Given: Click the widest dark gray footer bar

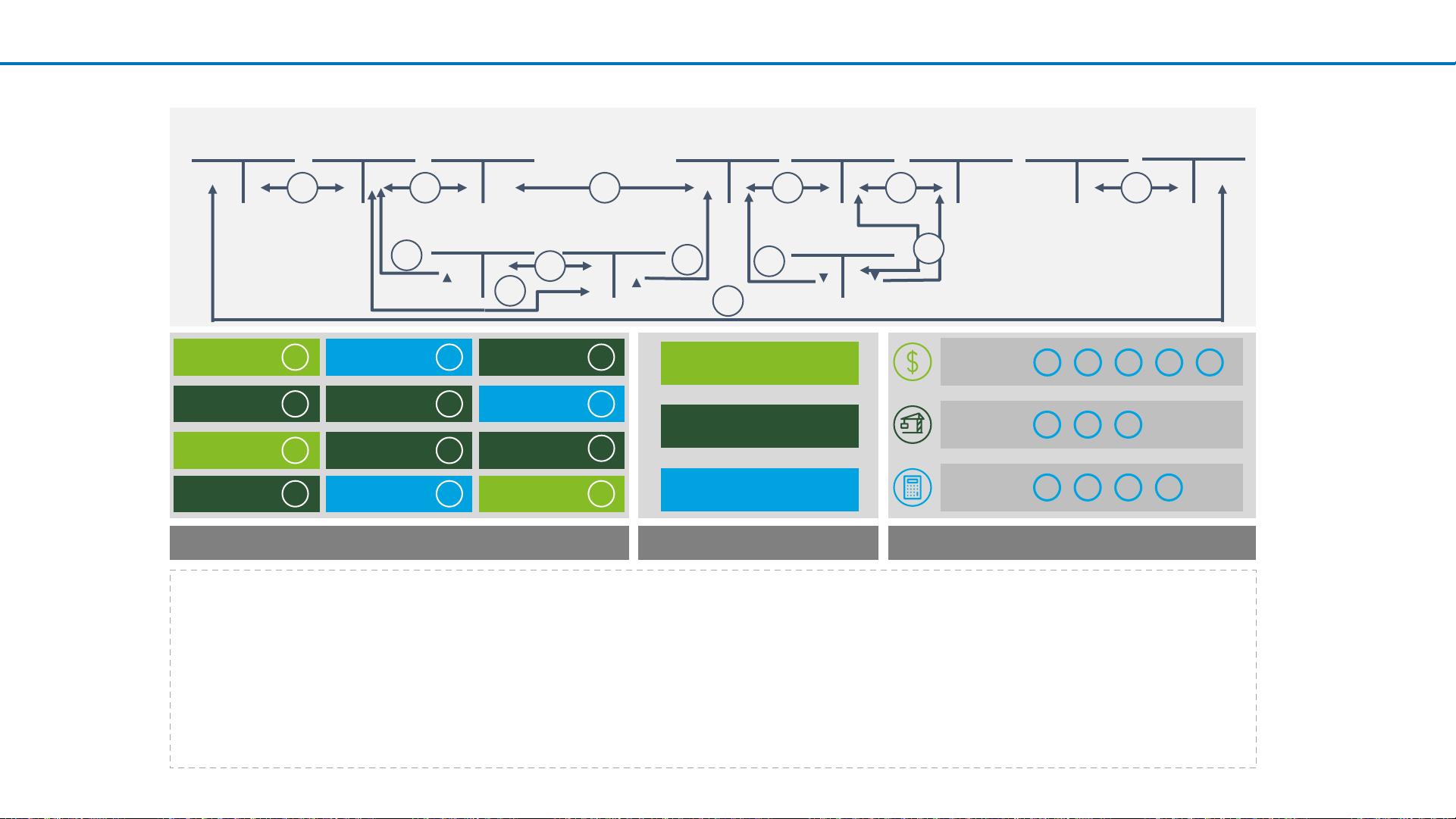Looking at the screenshot, I should [x=399, y=542].
